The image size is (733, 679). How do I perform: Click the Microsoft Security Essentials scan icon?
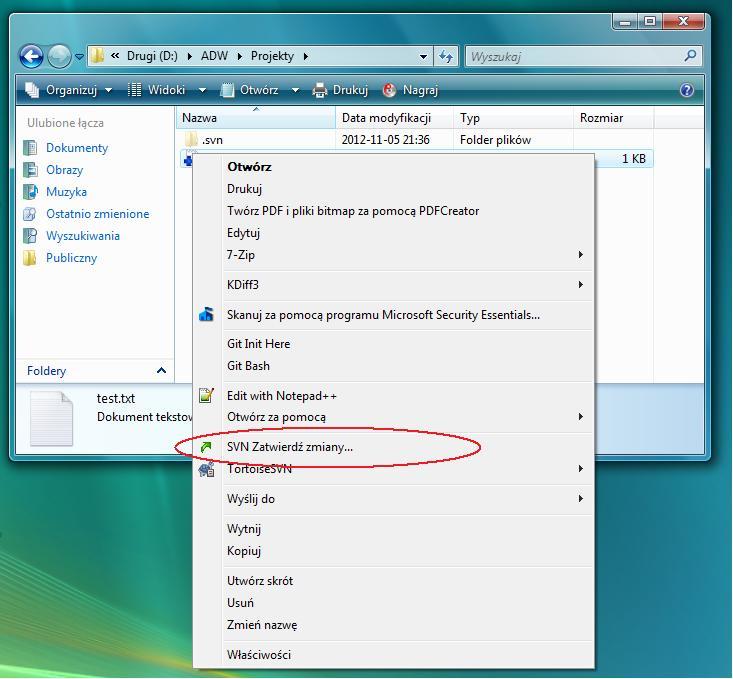pos(207,315)
